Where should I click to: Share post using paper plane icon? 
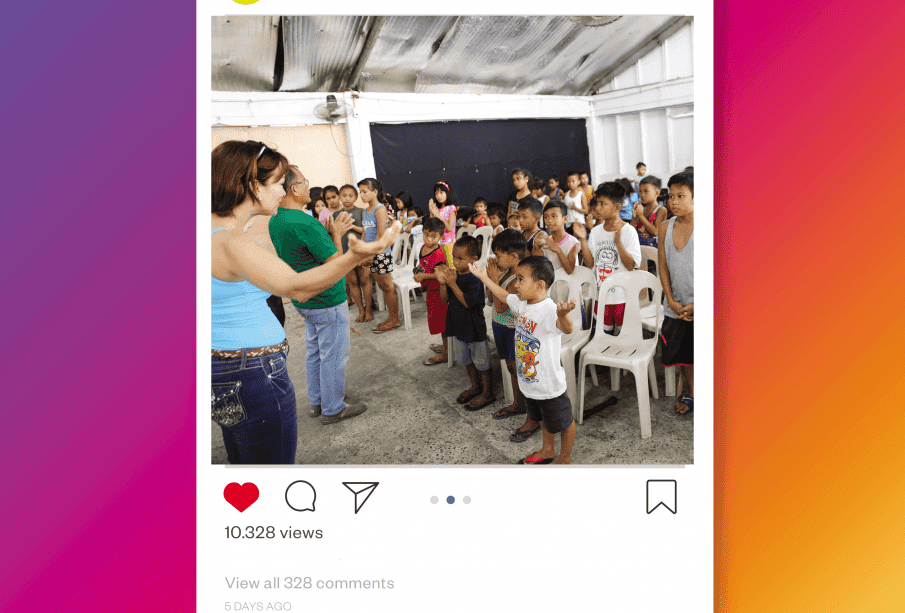point(360,496)
